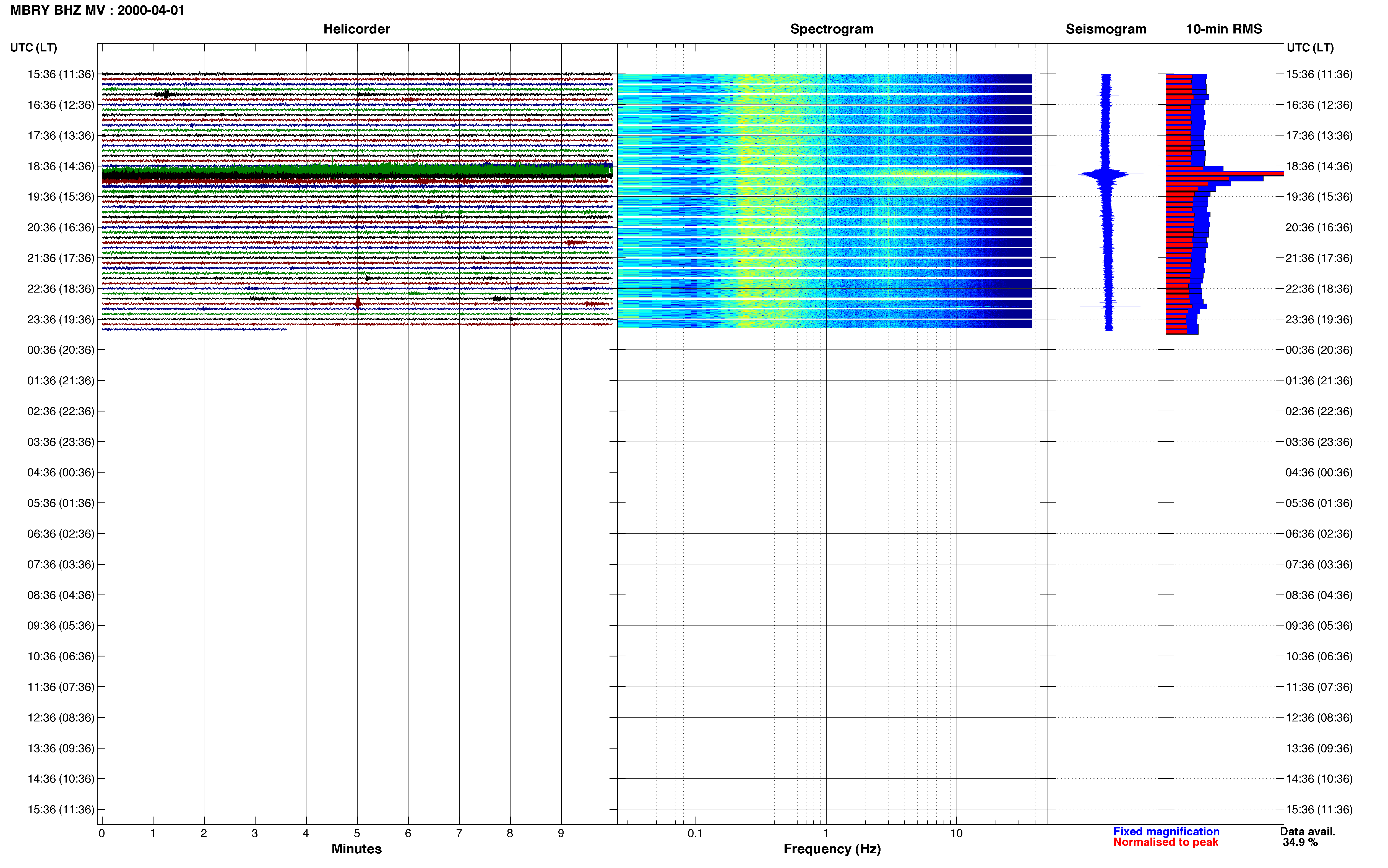Click the blue "Fixed magnification" legend text

pos(1166,831)
